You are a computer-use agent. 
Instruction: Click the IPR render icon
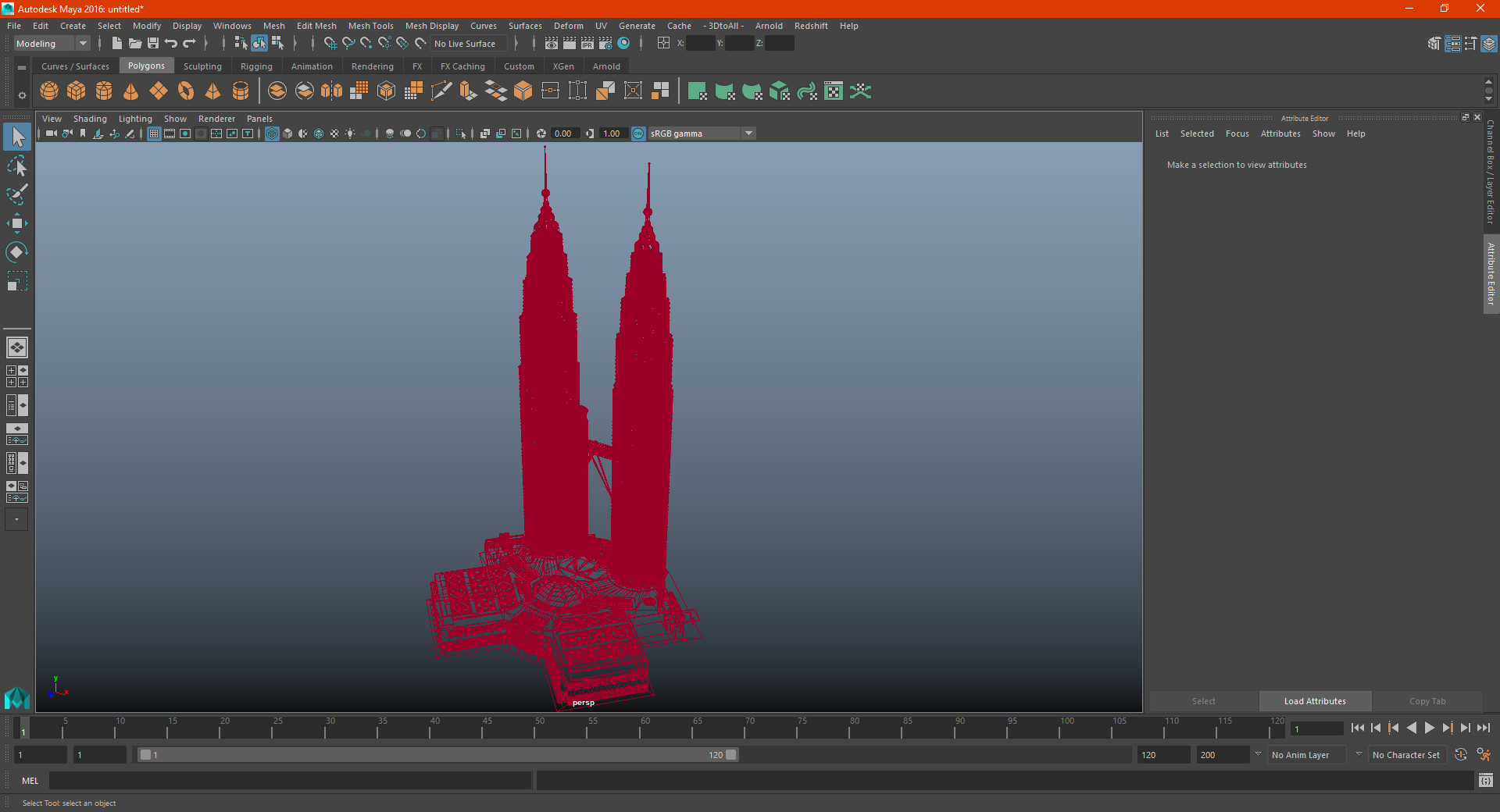coord(587,44)
